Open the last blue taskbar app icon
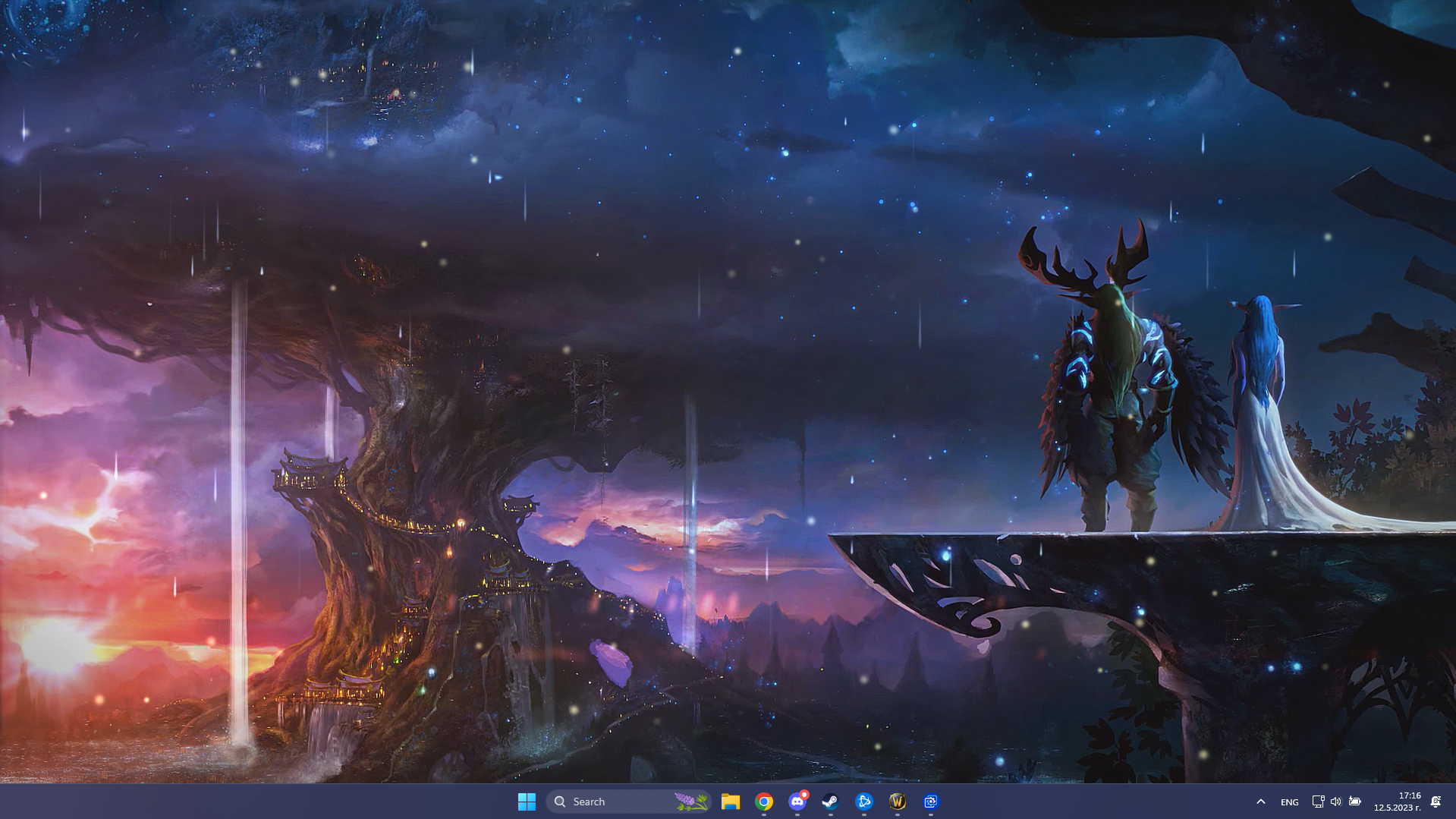This screenshot has height=819, width=1456. [931, 802]
